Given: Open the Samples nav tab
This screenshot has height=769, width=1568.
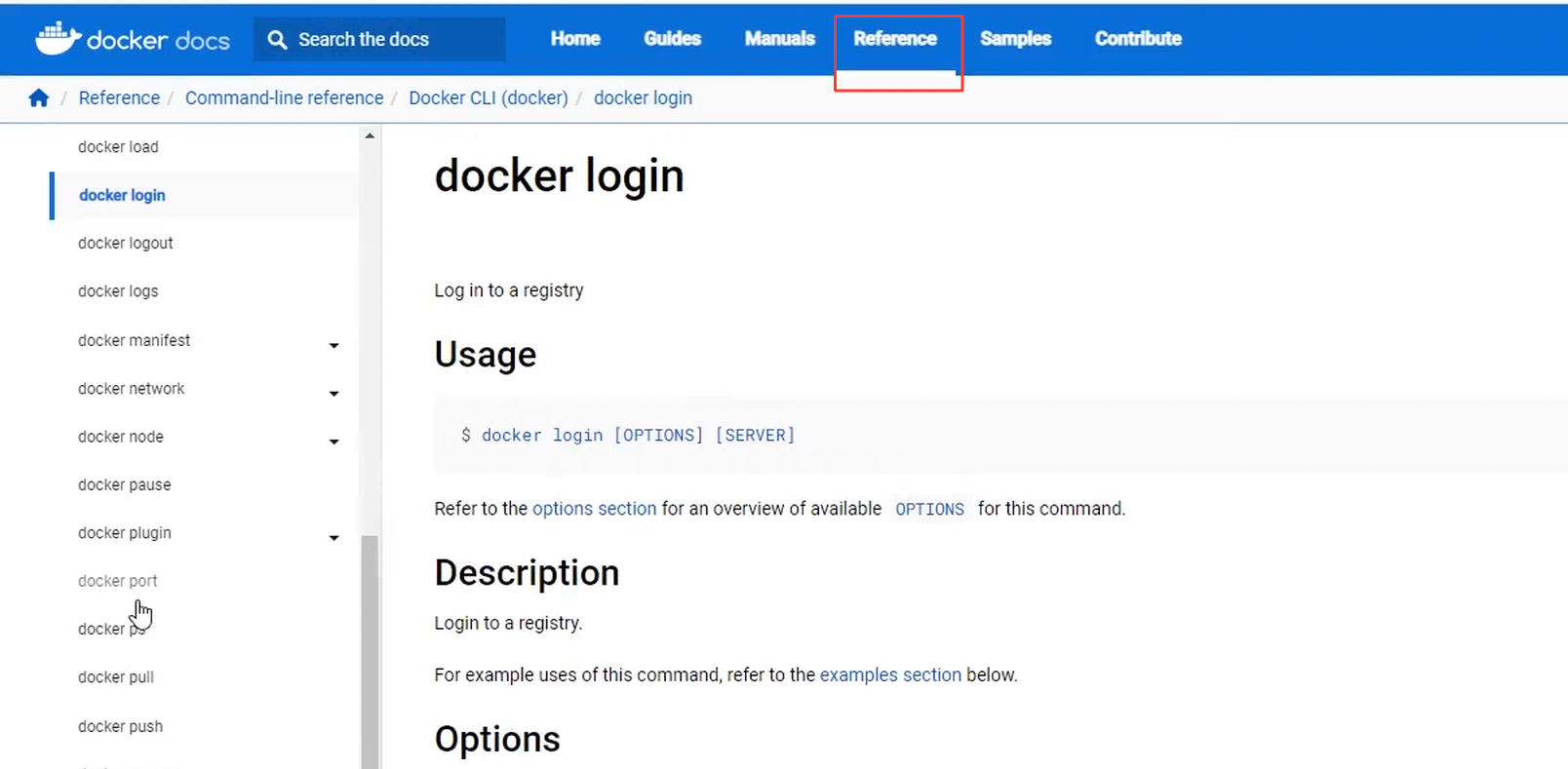Looking at the screenshot, I should [1015, 38].
